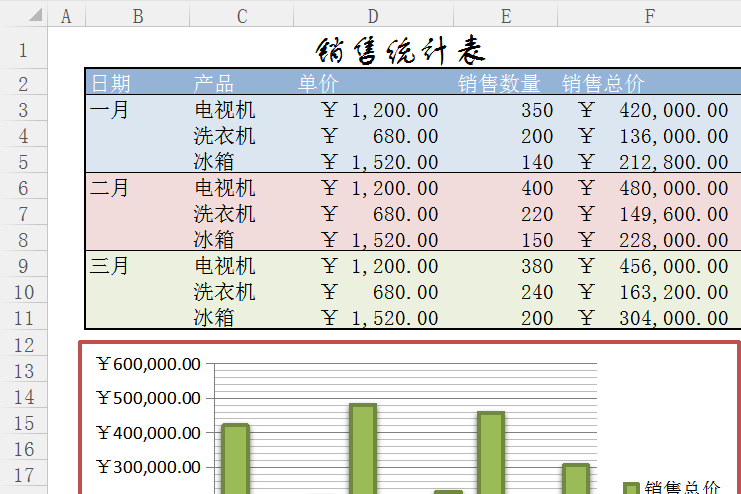
Task: Select the 日期 header cell
Action: [x=111, y=83]
